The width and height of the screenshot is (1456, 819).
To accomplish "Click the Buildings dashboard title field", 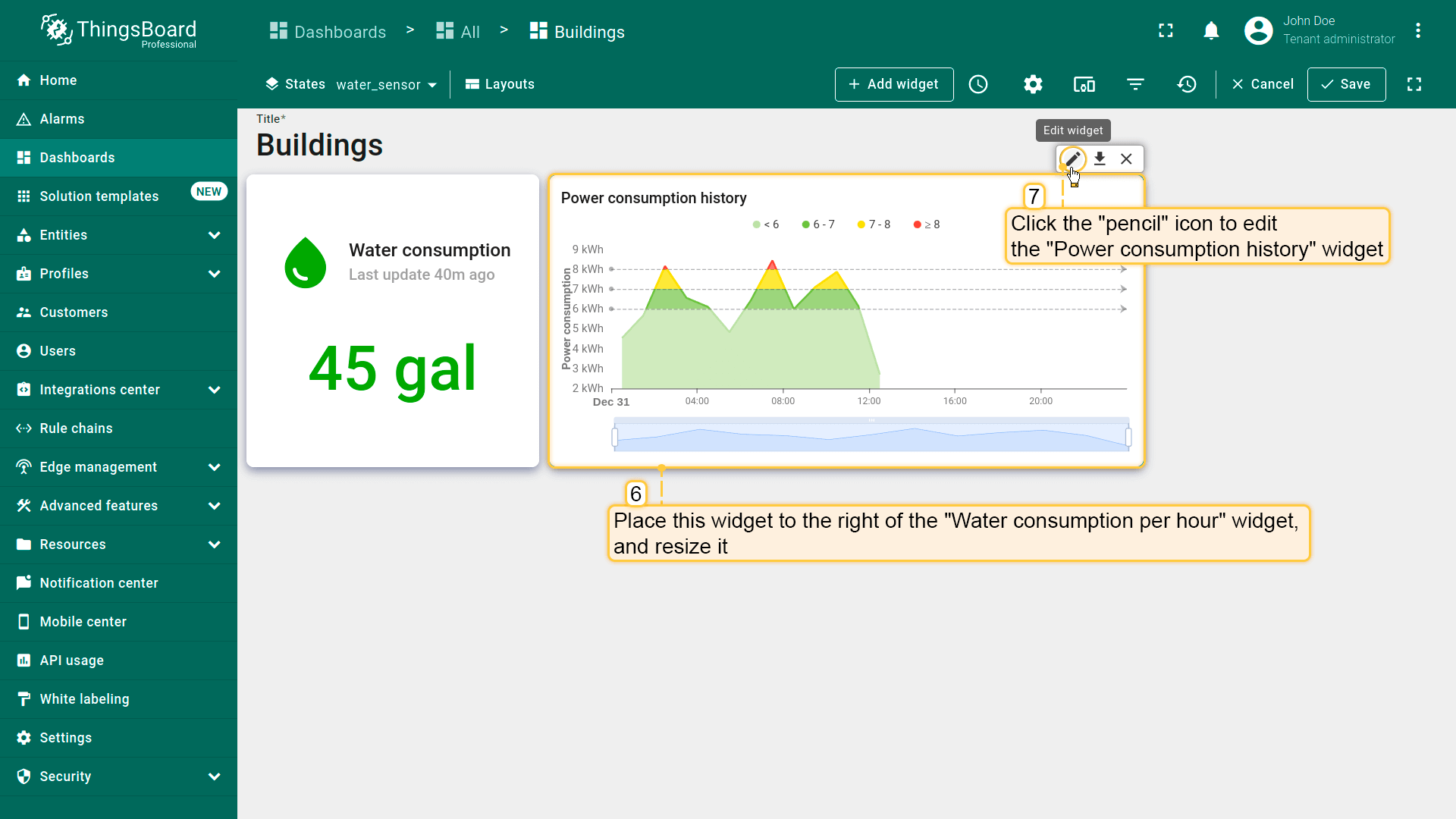I will tap(319, 145).
